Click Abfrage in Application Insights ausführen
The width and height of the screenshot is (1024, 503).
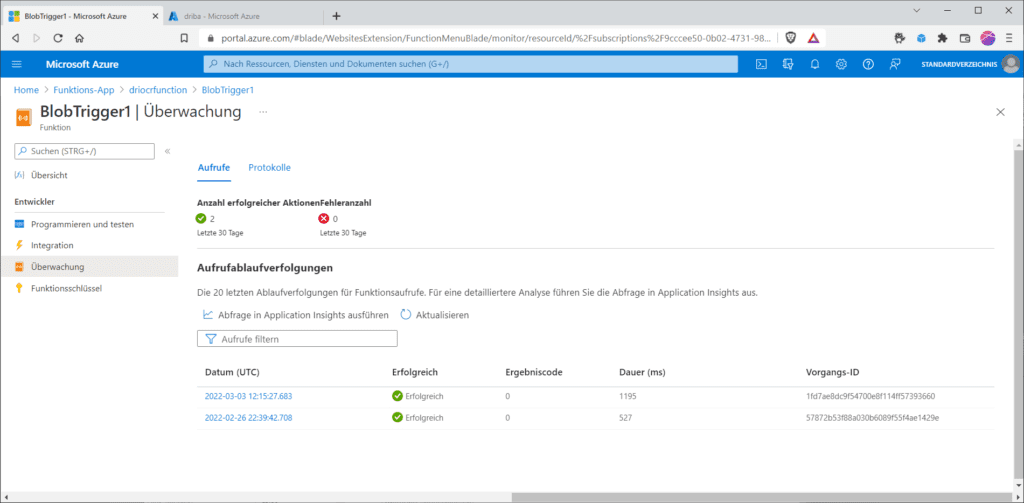pos(296,315)
